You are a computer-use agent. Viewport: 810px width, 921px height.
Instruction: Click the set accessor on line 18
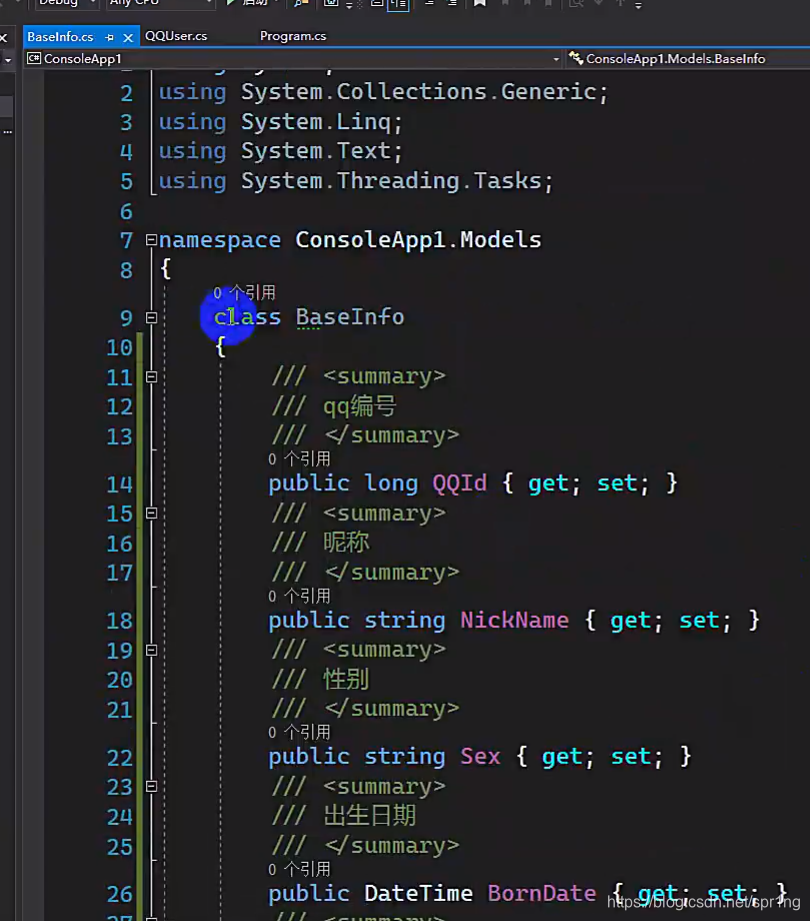click(x=699, y=620)
